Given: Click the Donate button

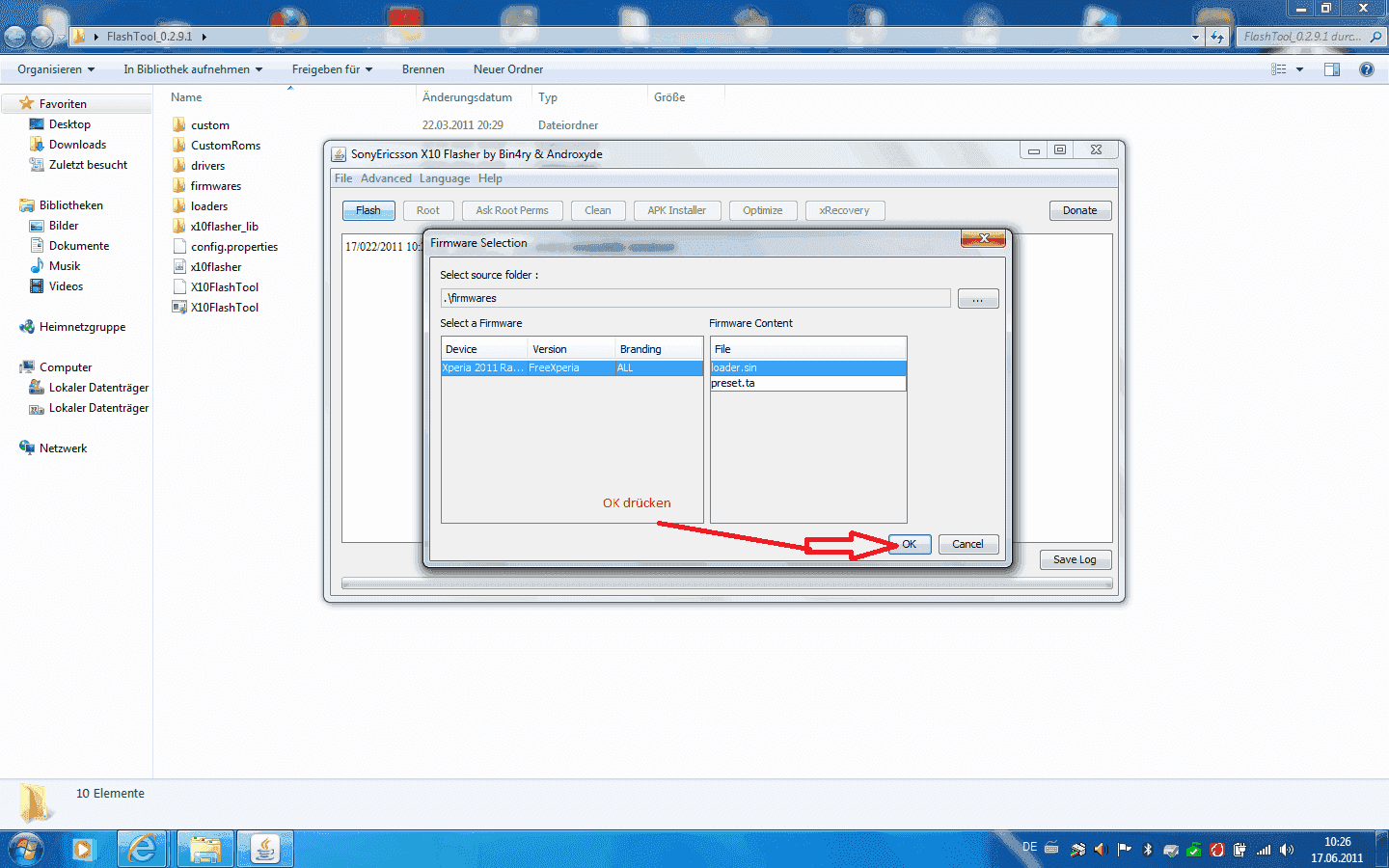Looking at the screenshot, I should tap(1080, 210).
